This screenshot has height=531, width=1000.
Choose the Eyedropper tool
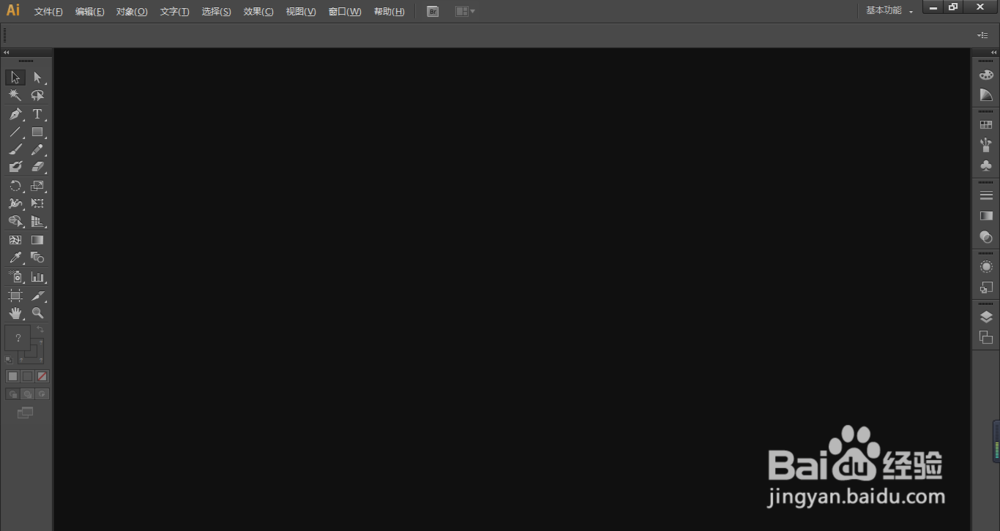point(15,258)
